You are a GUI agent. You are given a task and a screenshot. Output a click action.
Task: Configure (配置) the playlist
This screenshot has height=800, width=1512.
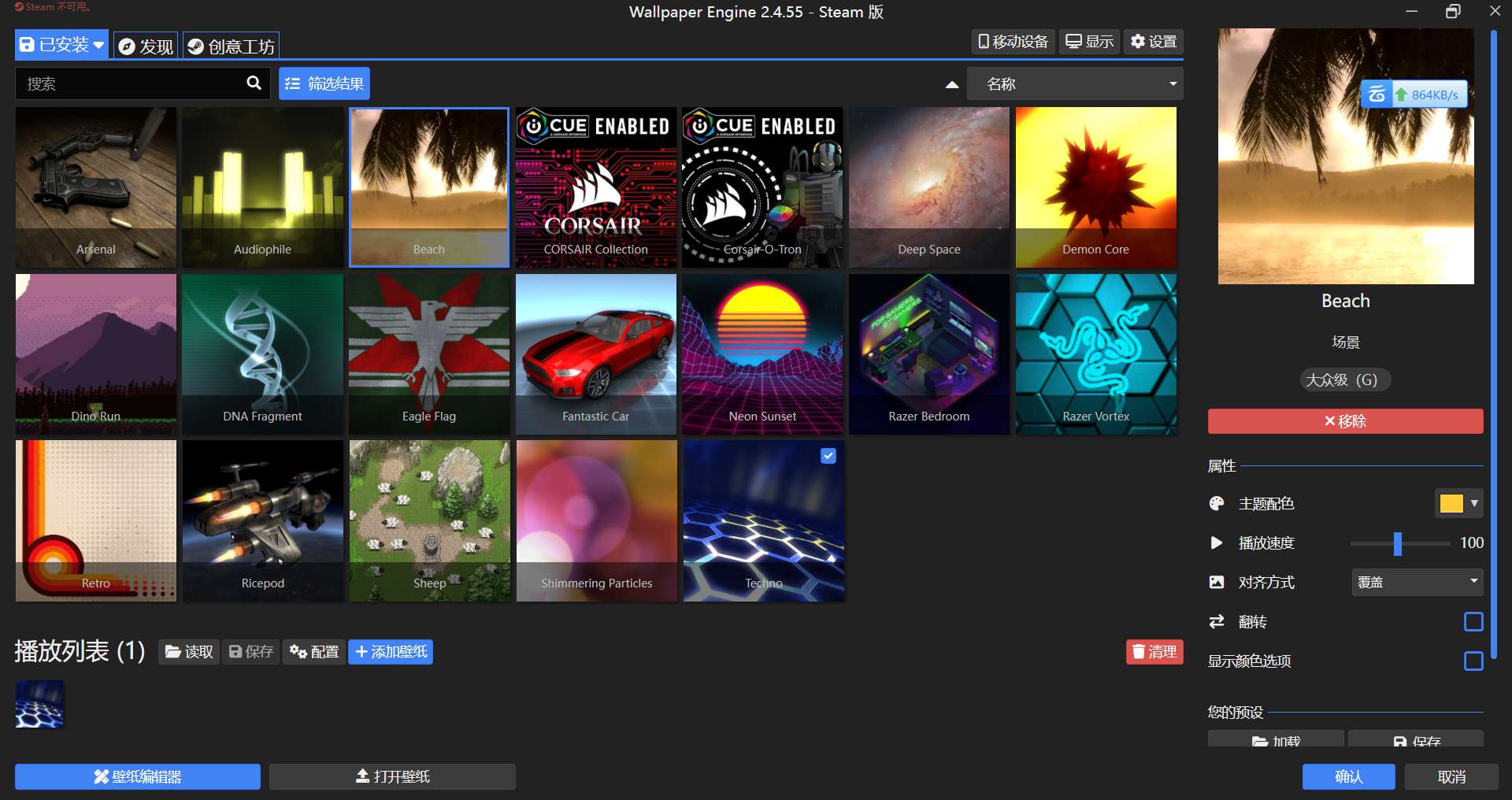pos(314,652)
